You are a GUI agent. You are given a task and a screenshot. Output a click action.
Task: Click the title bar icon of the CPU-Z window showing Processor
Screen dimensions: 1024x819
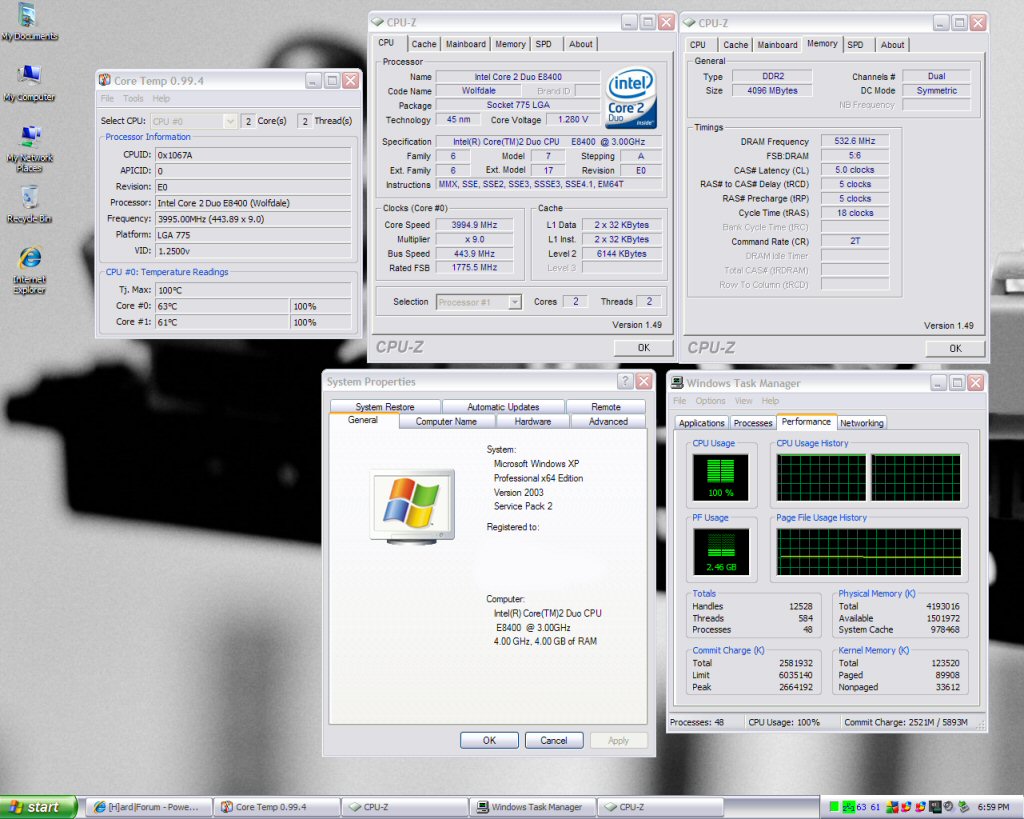click(x=377, y=22)
